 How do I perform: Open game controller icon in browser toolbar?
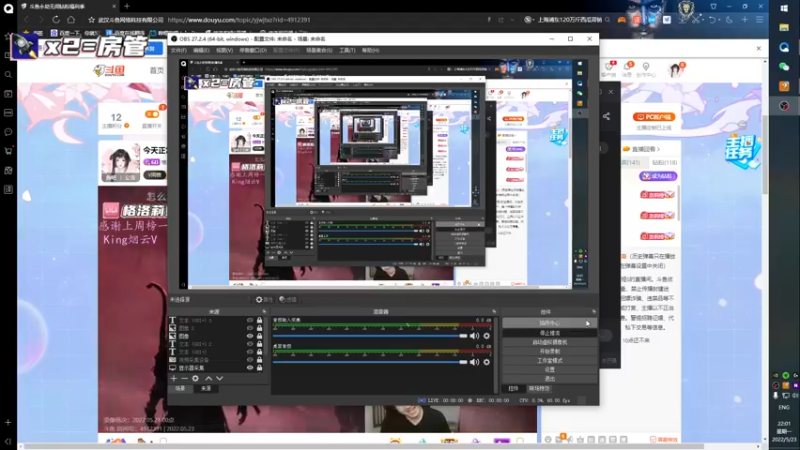(621, 20)
